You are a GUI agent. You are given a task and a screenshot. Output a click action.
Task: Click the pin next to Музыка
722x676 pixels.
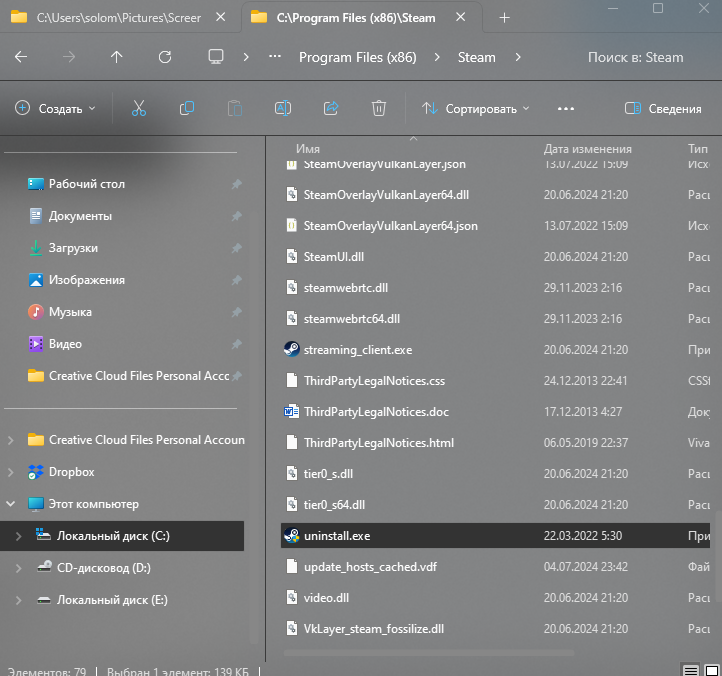pos(237,312)
